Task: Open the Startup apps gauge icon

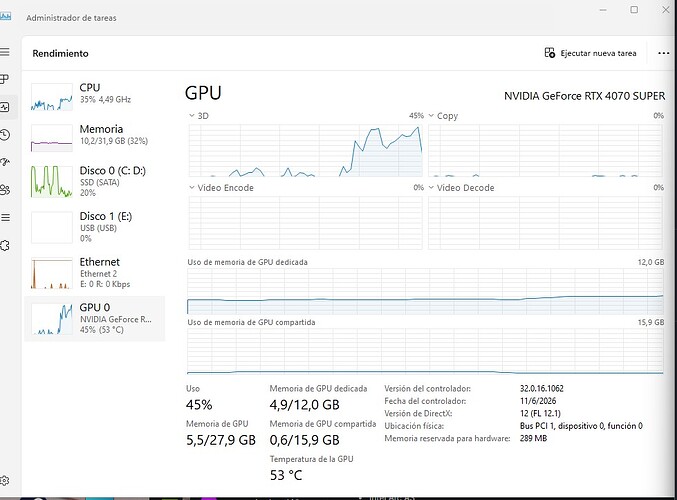Action: tap(5, 162)
